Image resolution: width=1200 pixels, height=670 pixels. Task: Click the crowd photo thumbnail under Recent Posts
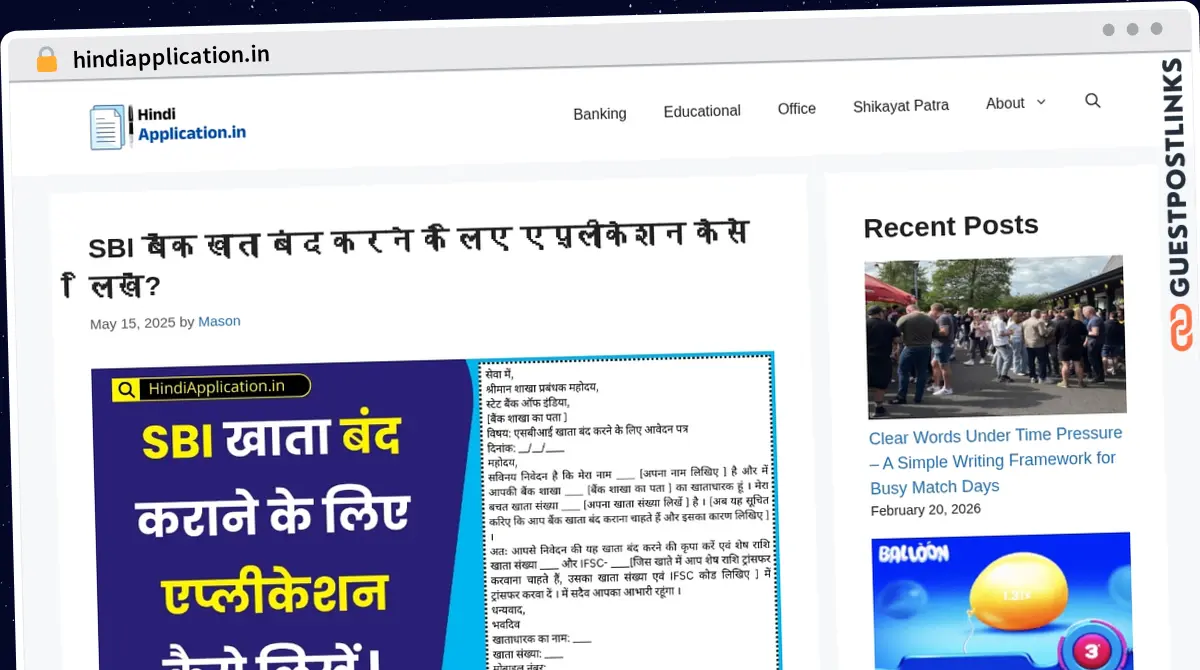pyautogui.click(x=993, y=337)
